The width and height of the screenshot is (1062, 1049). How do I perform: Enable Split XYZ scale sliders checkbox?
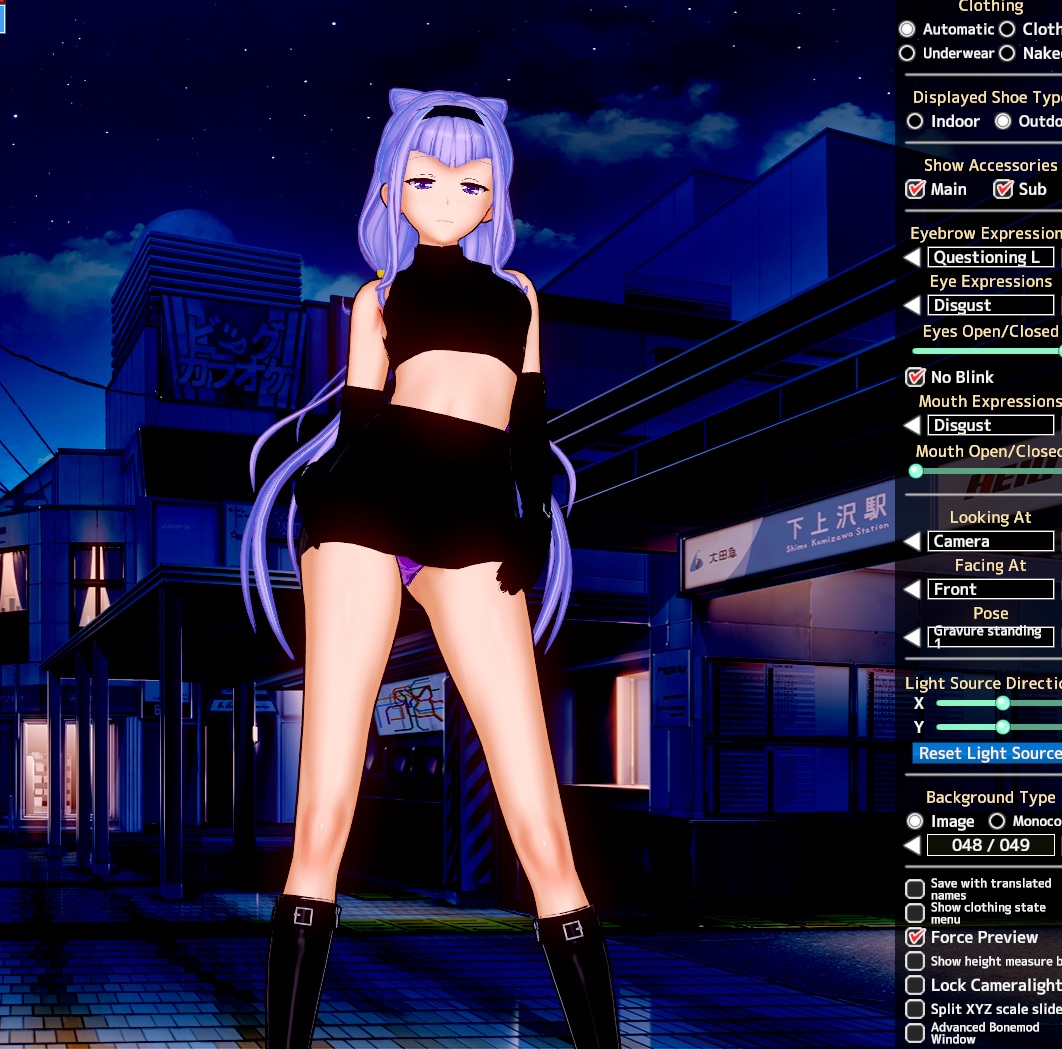point(915,1009)
